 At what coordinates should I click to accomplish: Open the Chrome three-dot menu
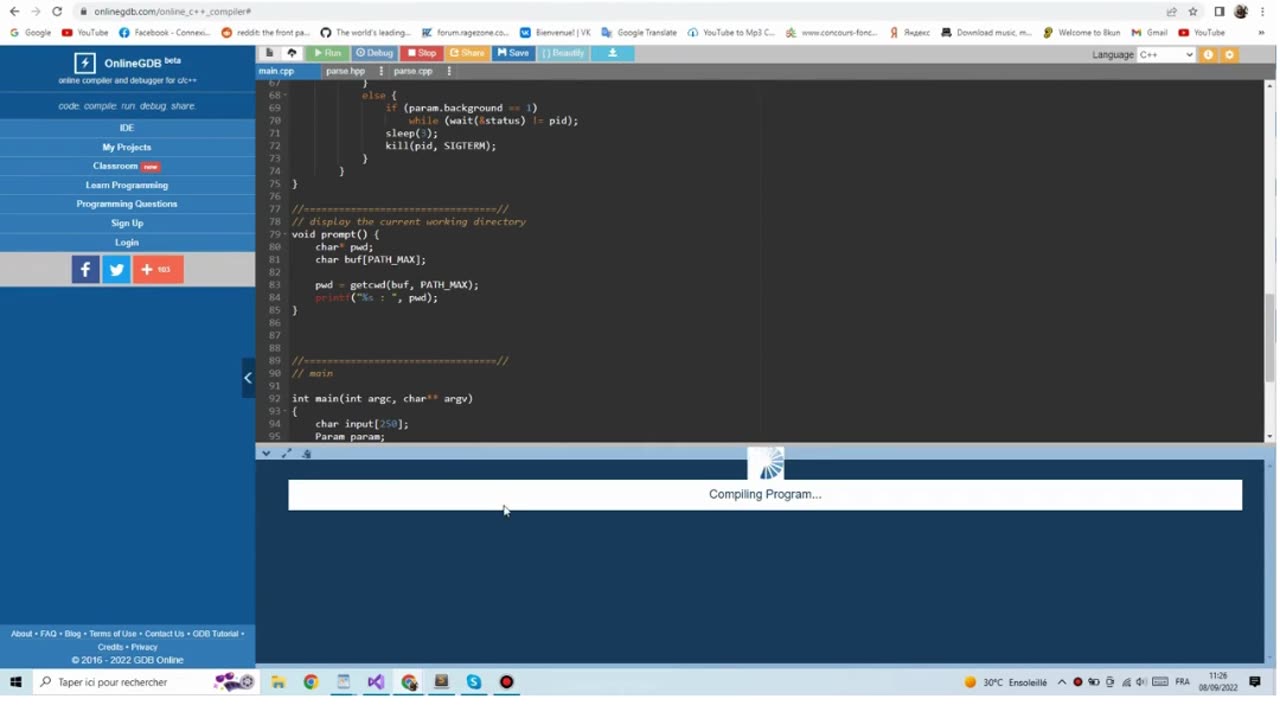[1263, 11]
